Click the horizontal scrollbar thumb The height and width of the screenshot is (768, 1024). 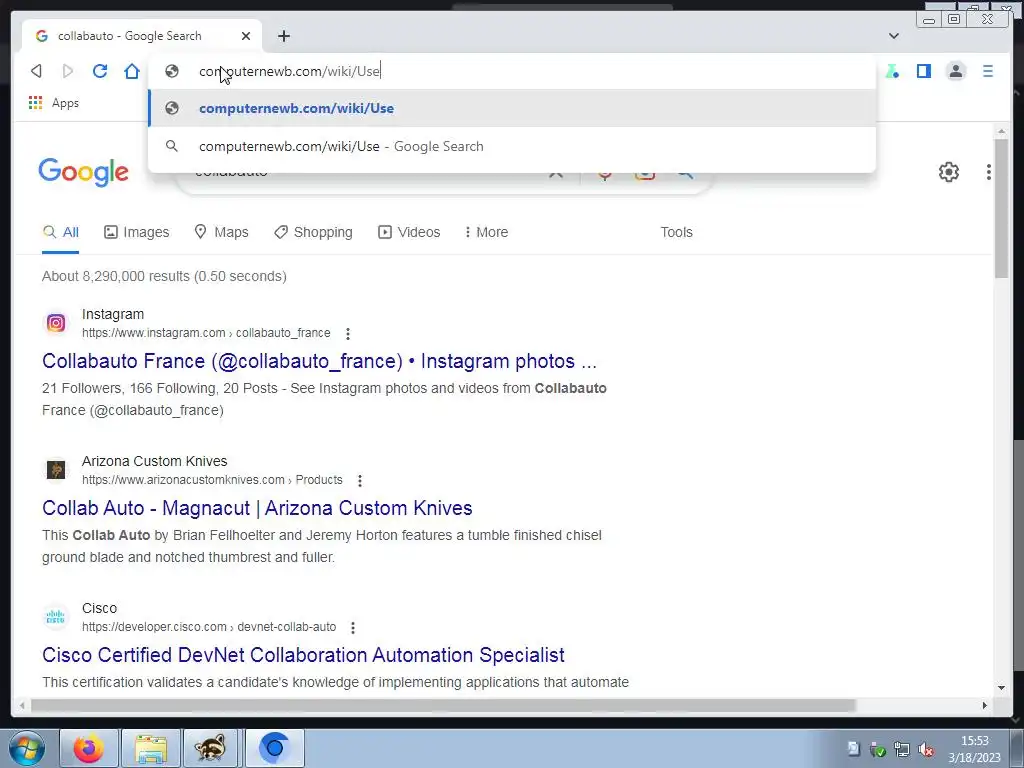click(443, 705)
